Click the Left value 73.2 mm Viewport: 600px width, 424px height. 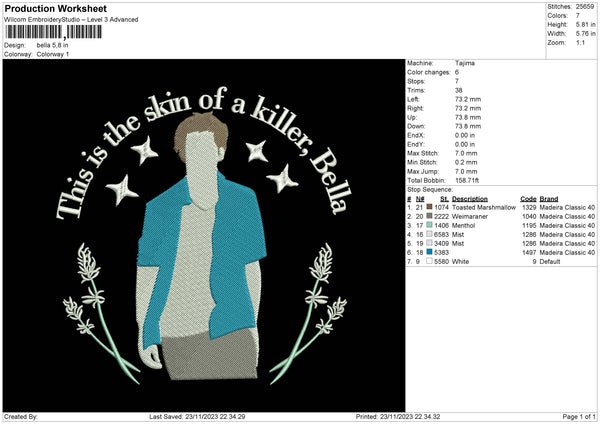[x=468, y=99]
